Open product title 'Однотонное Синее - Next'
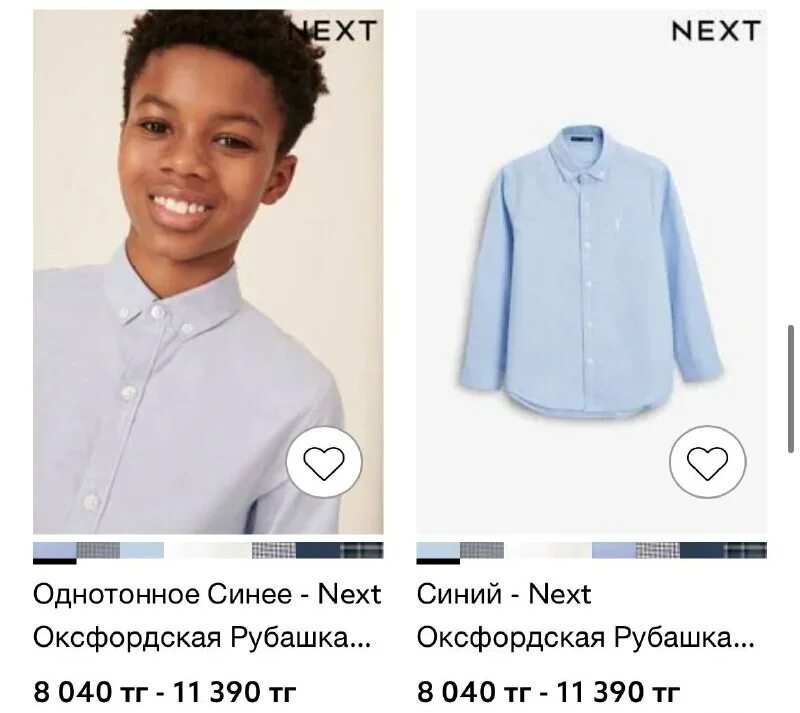 (x=207, y=594)
